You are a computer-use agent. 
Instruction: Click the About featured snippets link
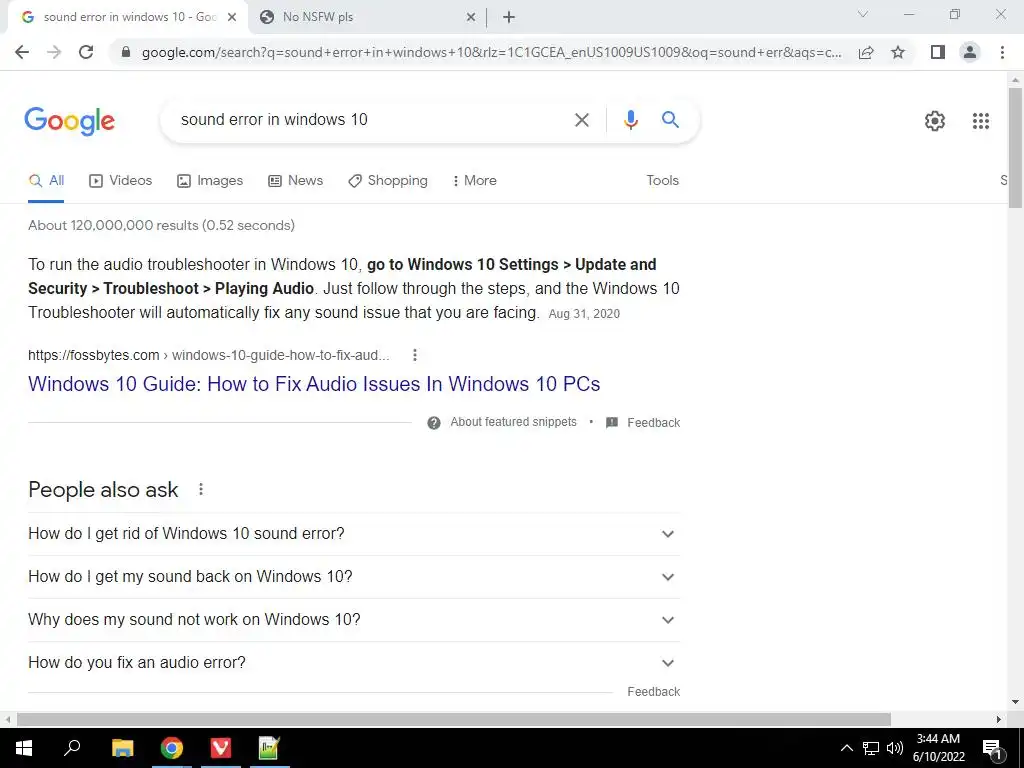click(513, 423)
